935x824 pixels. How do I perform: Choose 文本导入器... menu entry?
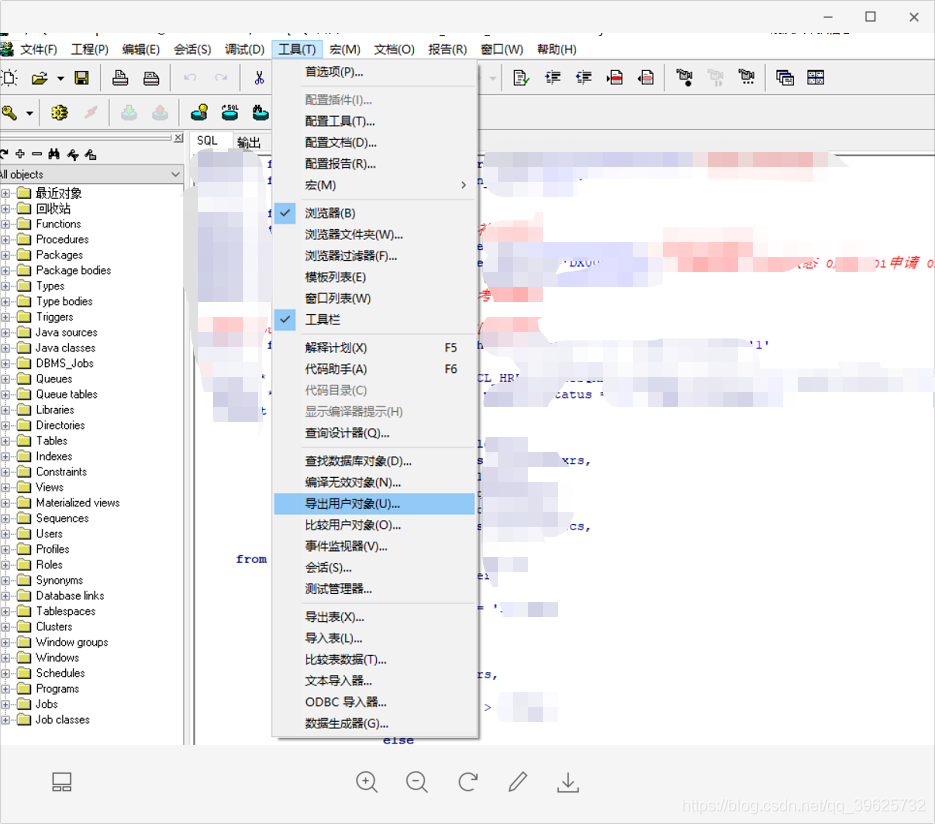click(x=374, y=681)
